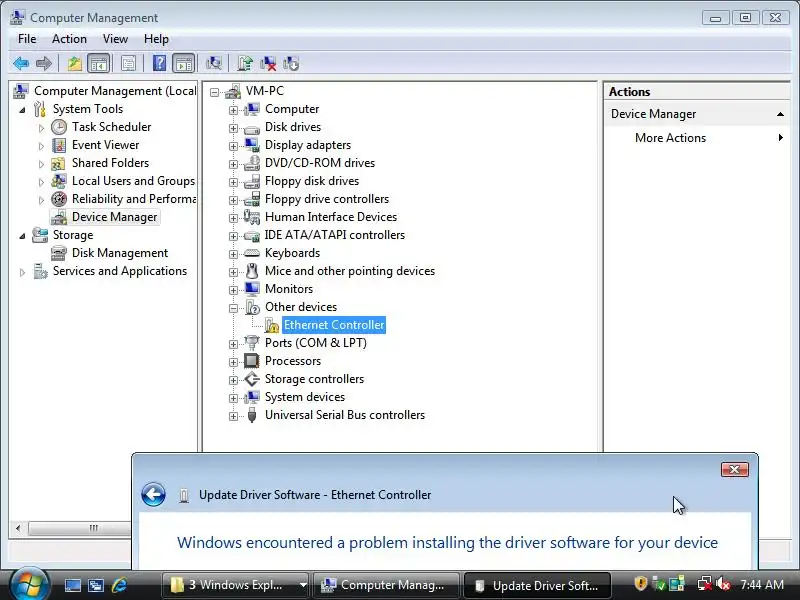Image resolution: width=800 pixels, height=600 pixels.
Task: Click the Forward arrow in the toolbar
Action: (x=44, y=64)
